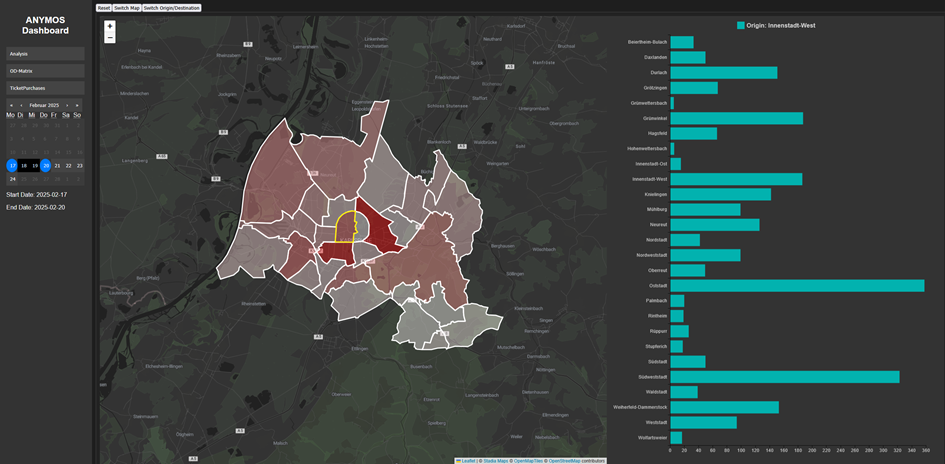Click the Beiertheim-Bulach axis label
The height and width of the screenshot is (464, 945).
coord(647,42)
